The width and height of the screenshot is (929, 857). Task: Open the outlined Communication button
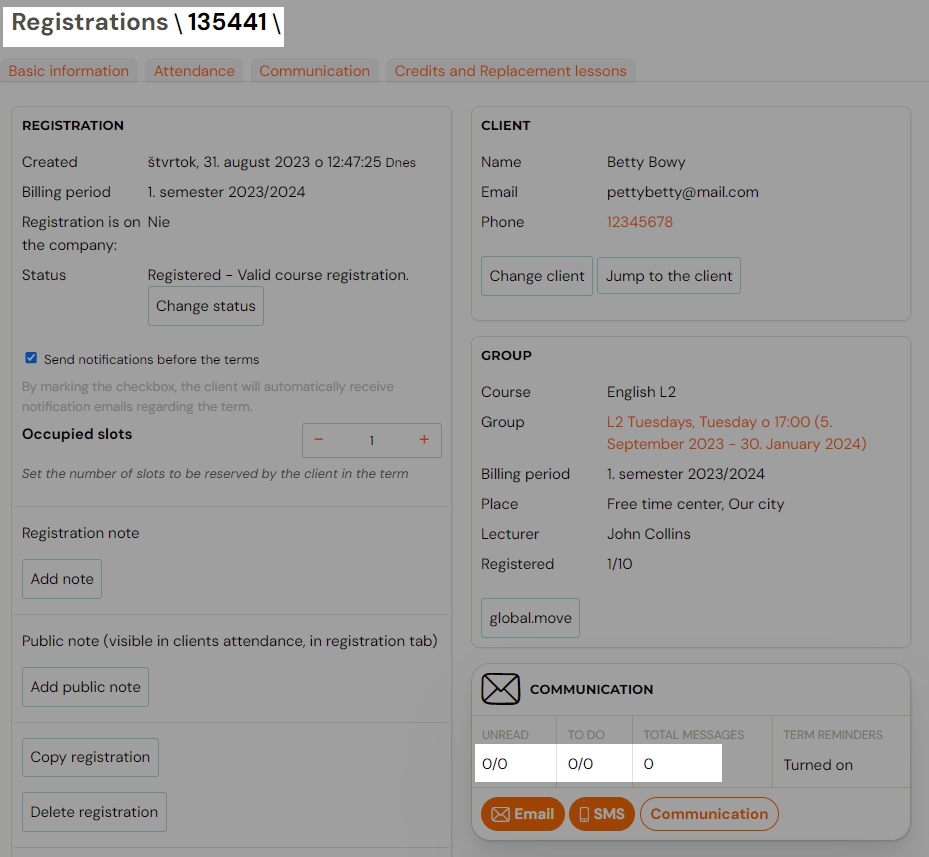(709, 814)
